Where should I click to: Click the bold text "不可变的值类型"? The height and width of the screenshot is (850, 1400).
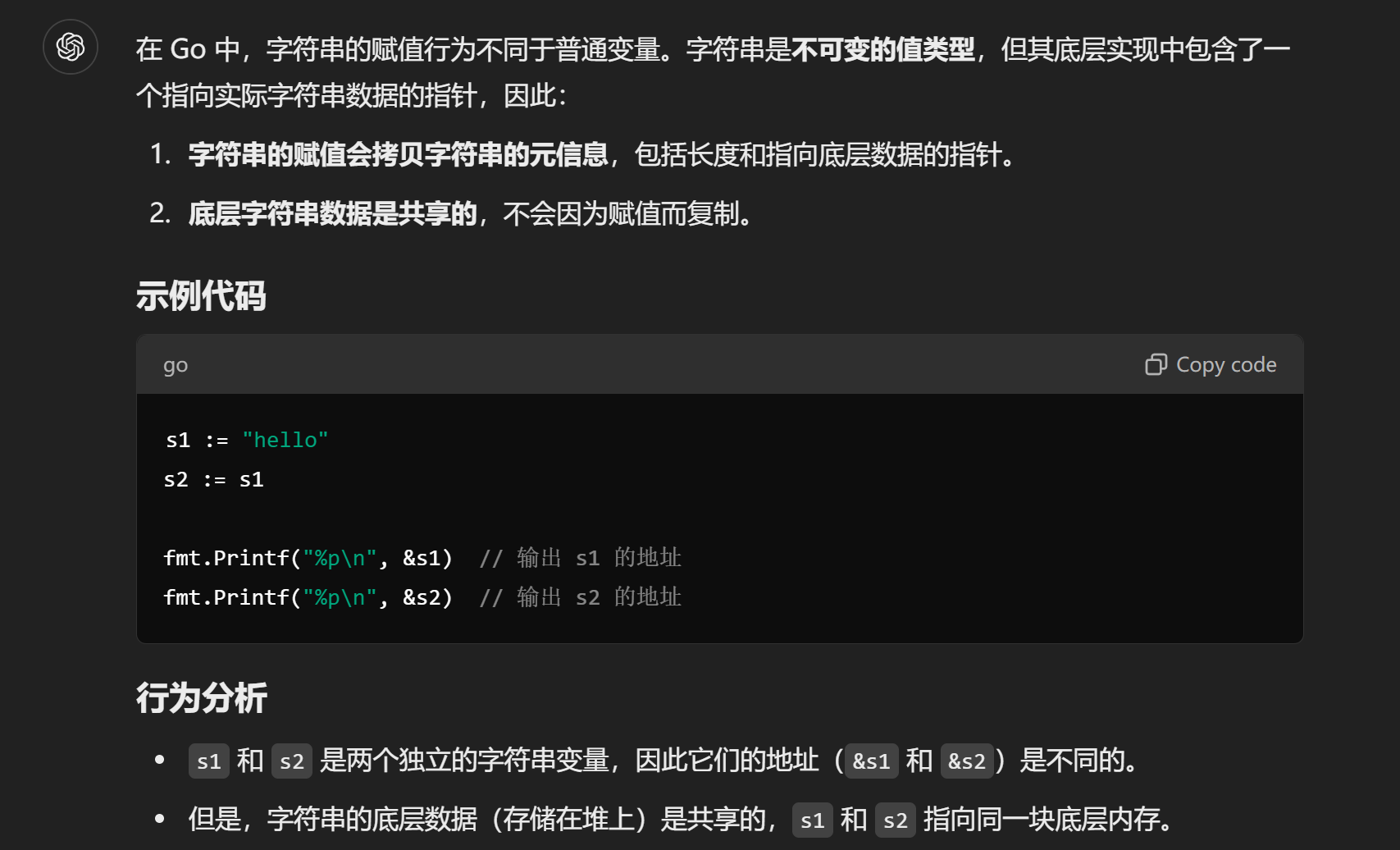tap(882, 50)
